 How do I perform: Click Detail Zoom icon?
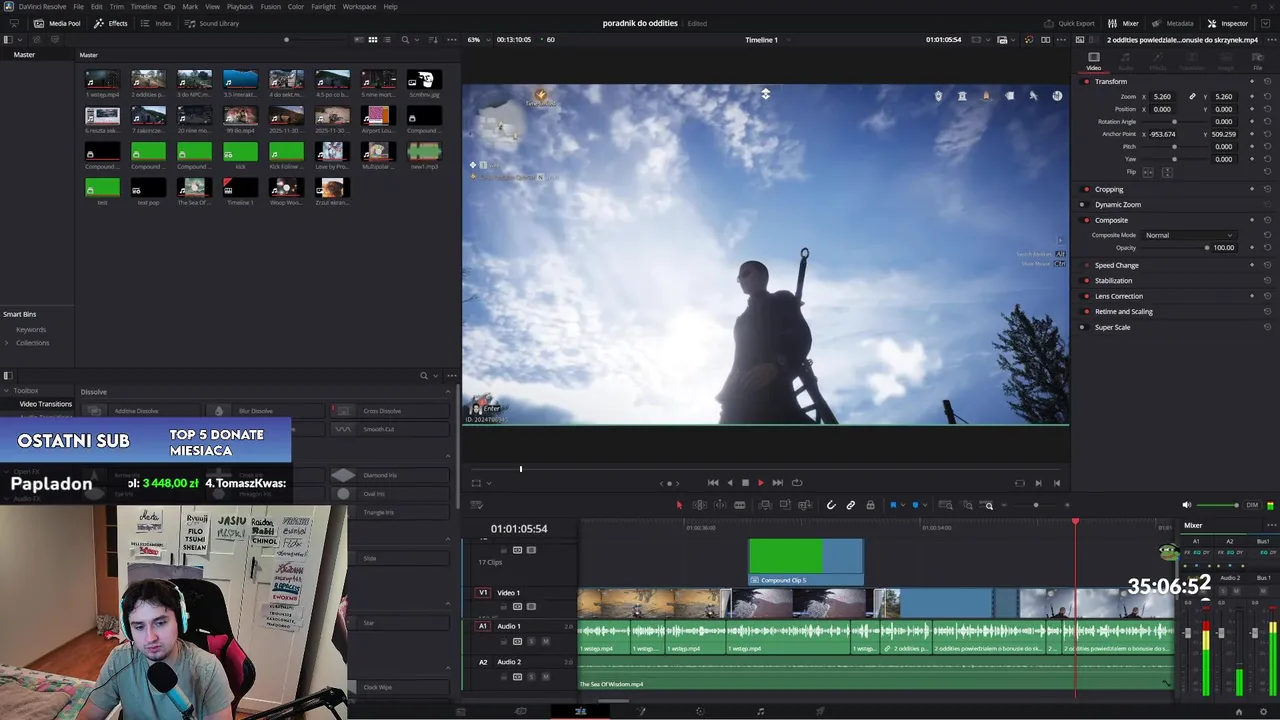pos(967,505)
